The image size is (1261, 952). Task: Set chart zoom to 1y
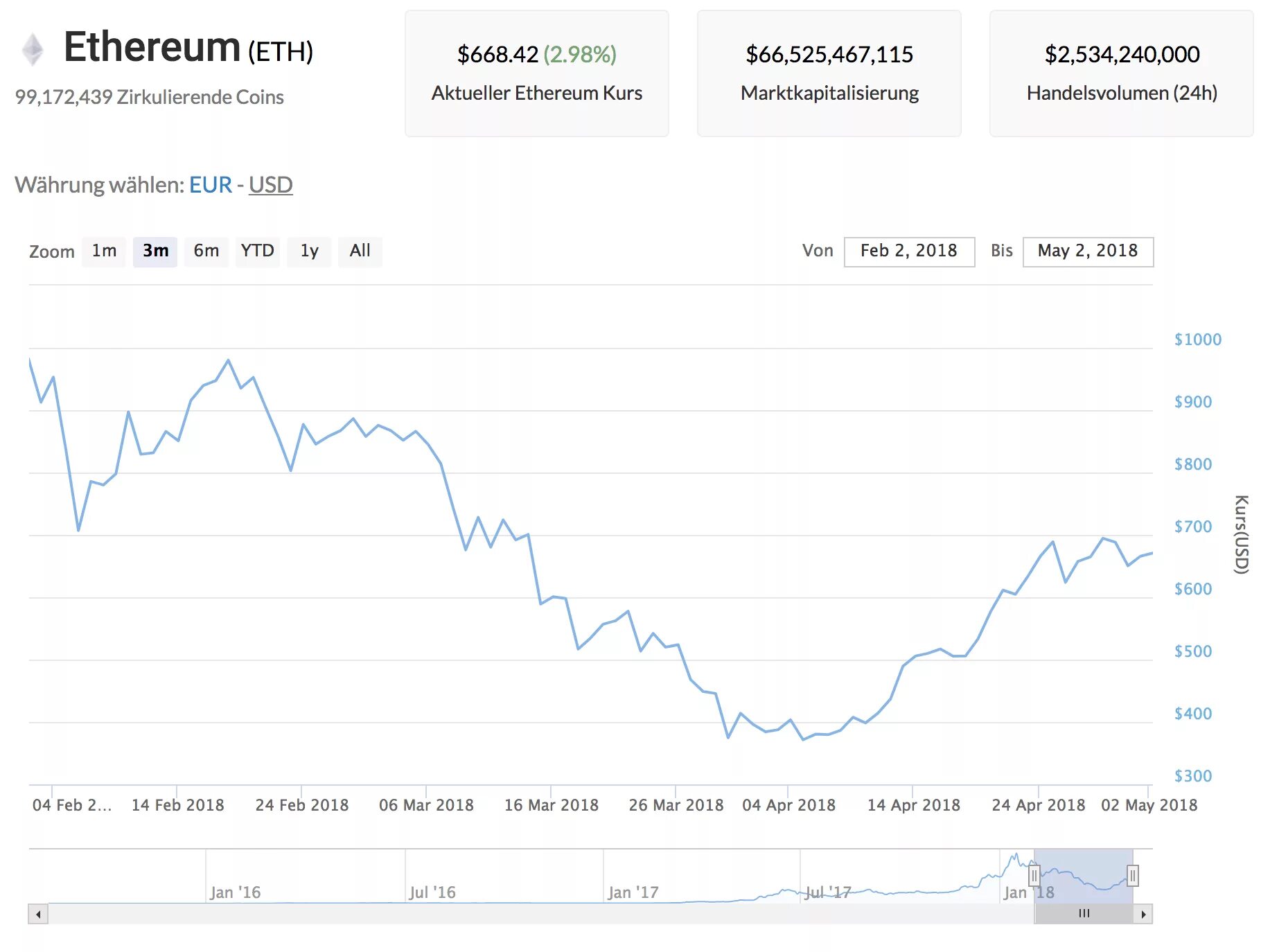click(309, 251)
